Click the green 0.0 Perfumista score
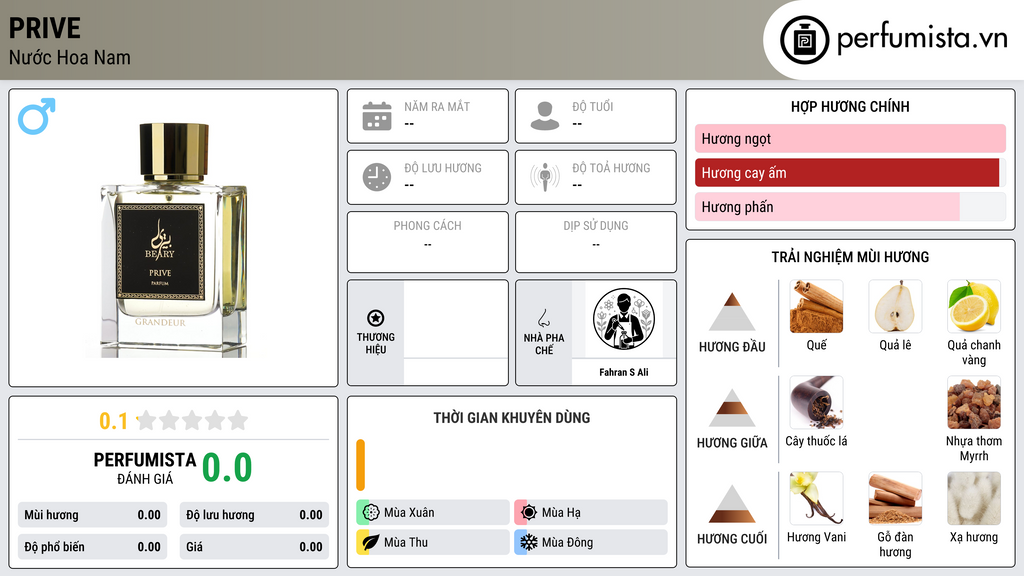 coord(227,467)
